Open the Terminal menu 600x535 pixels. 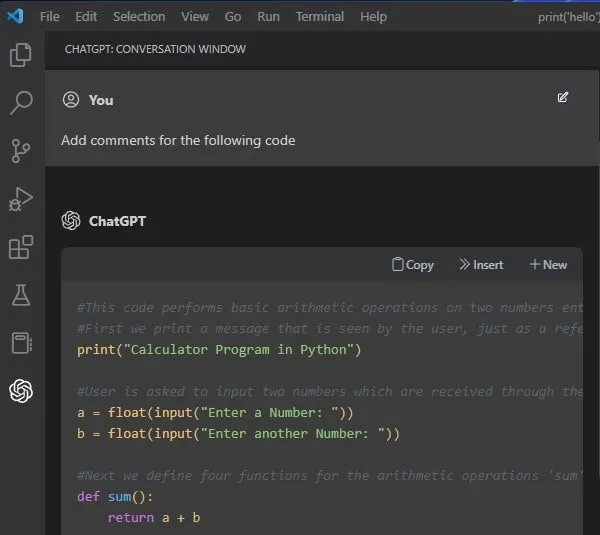pyautogui.click(x=320, y=16)
